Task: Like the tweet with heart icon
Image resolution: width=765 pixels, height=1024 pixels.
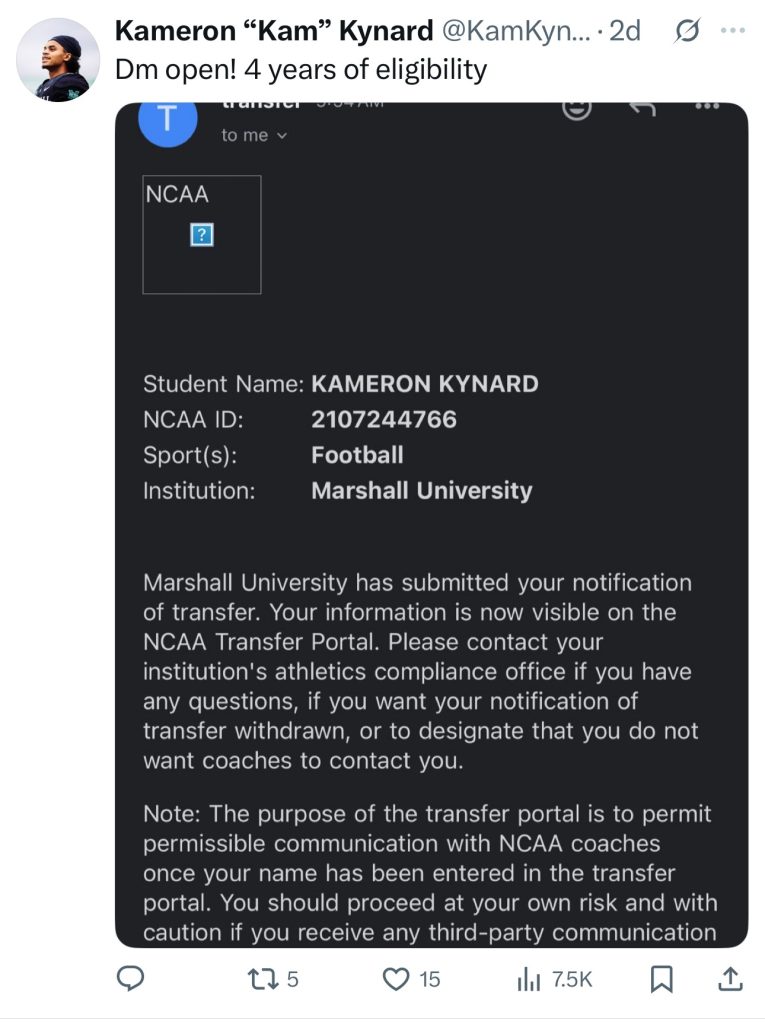Action: point(396,979)
